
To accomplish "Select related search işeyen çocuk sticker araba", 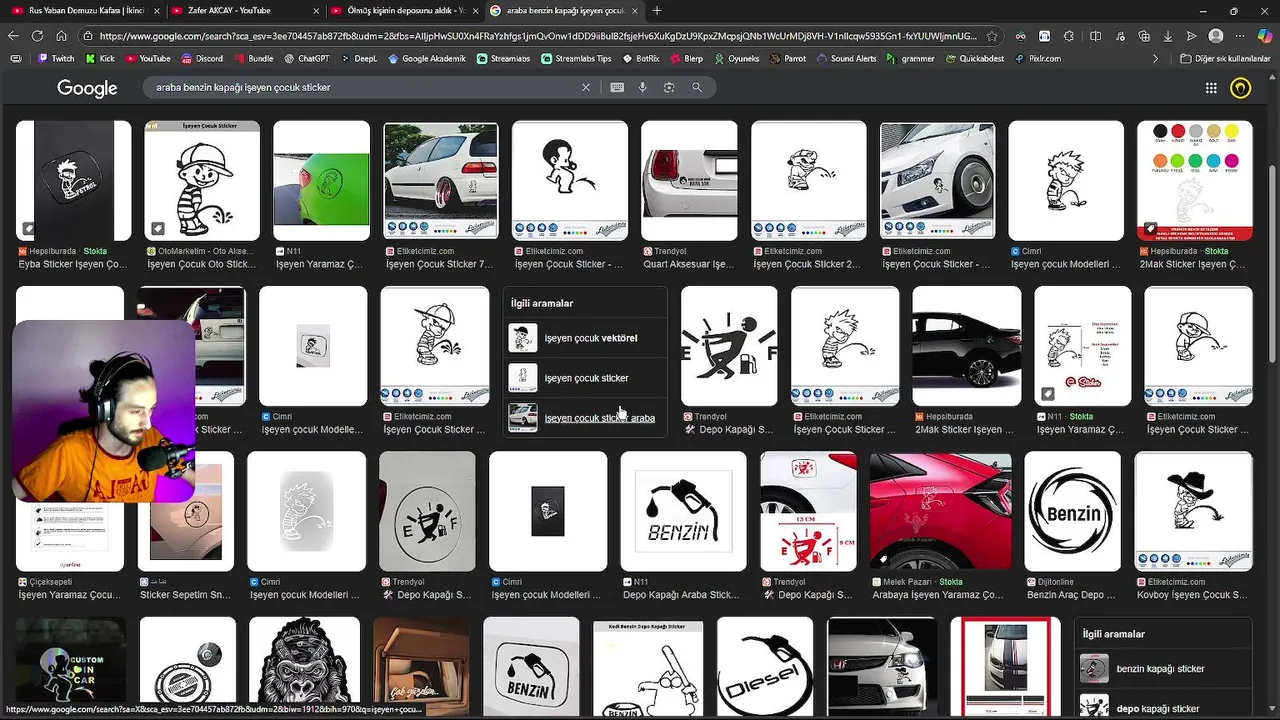I will point(586,418).
